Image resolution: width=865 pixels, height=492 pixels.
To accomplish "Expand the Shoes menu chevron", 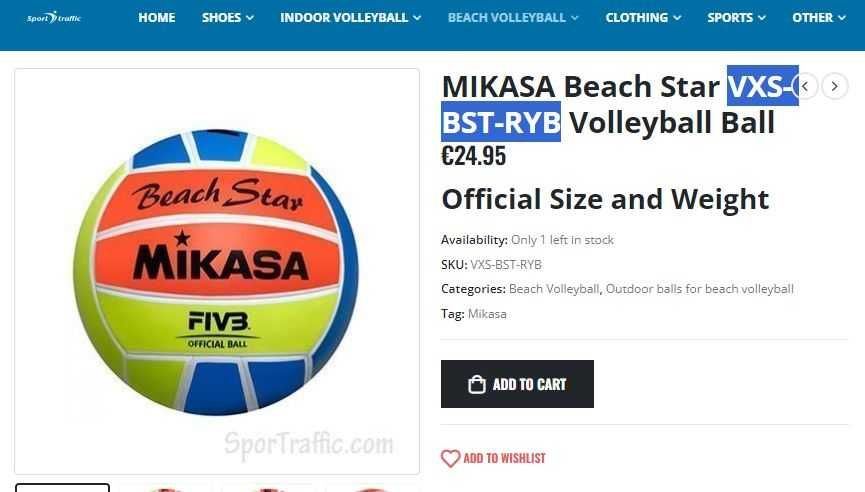I will (250, 18).
